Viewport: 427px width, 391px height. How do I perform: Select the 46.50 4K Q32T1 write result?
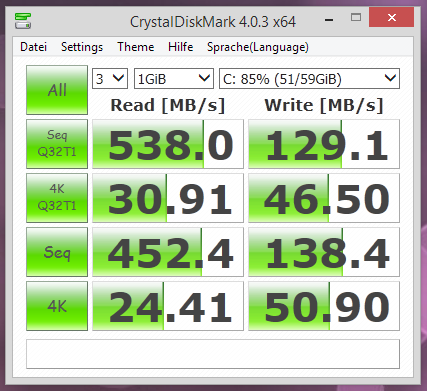[324, 198]
